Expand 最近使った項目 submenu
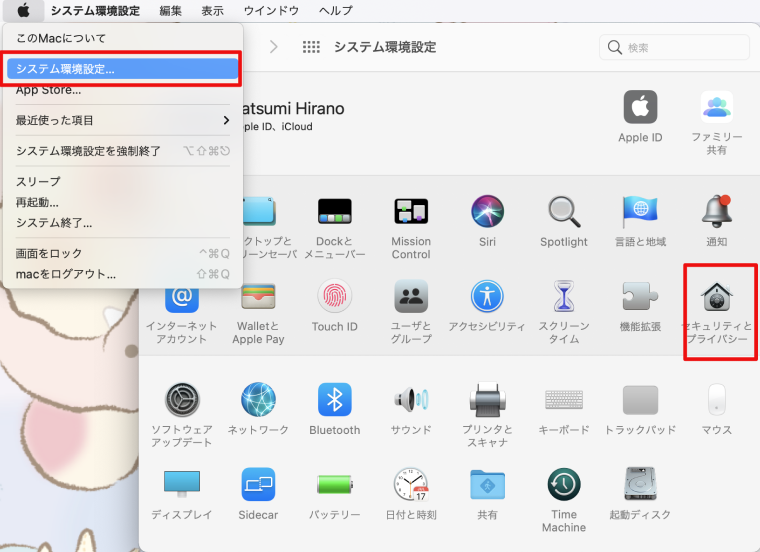Image resolution: width=760 pixels, height=552 pixels. 122,120
